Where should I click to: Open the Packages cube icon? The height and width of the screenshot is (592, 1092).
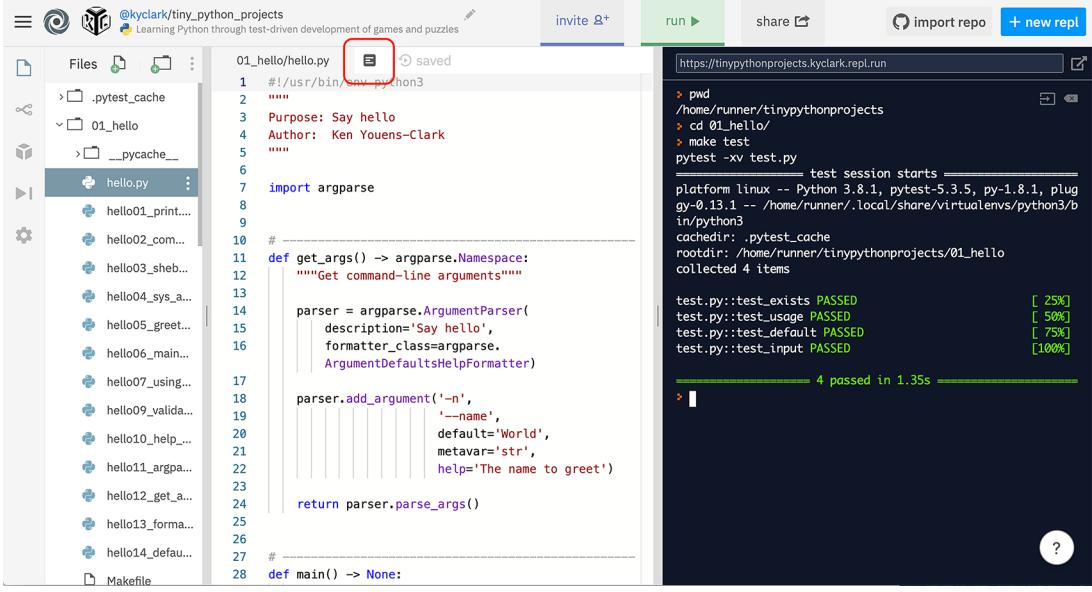pyautogui.click(x=22, y=150)
